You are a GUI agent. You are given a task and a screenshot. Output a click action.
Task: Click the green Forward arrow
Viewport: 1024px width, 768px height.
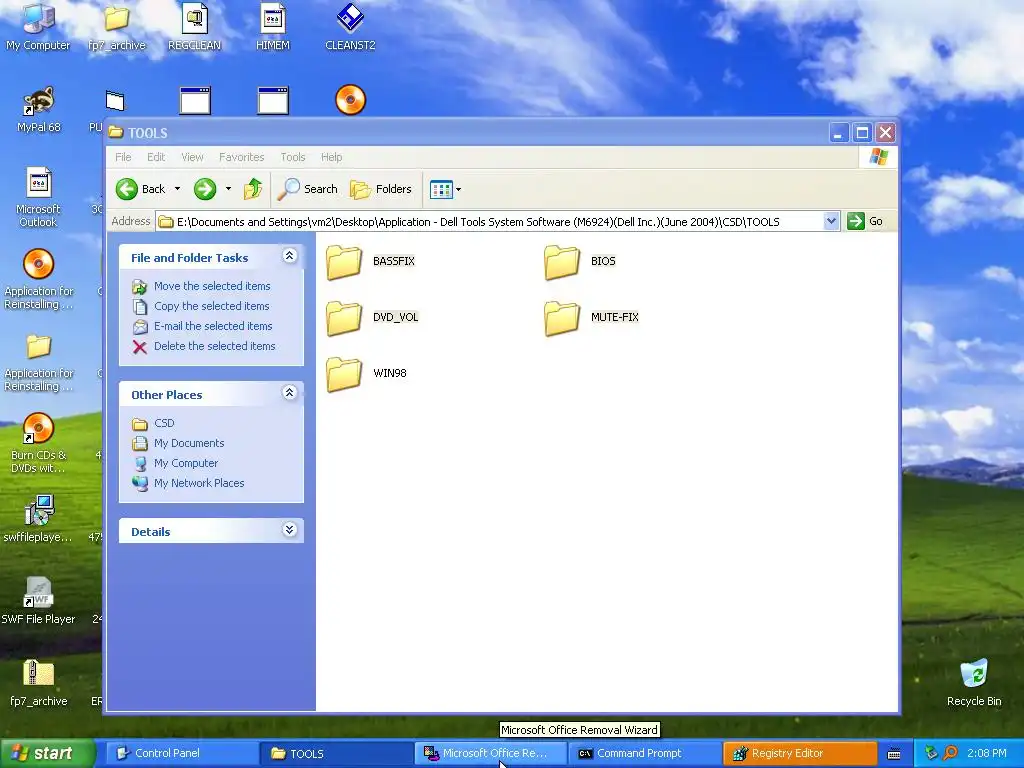205,189
